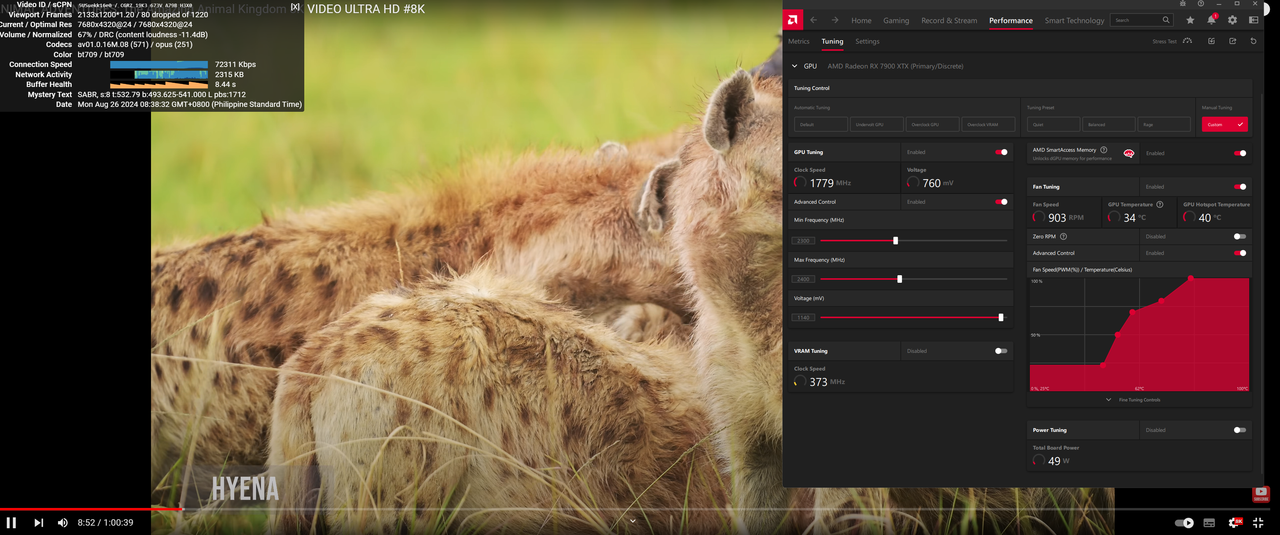This screenshot has width=1280, height=535.
Task: Choose Quiet tuning preset
Action: [1053, 125]
